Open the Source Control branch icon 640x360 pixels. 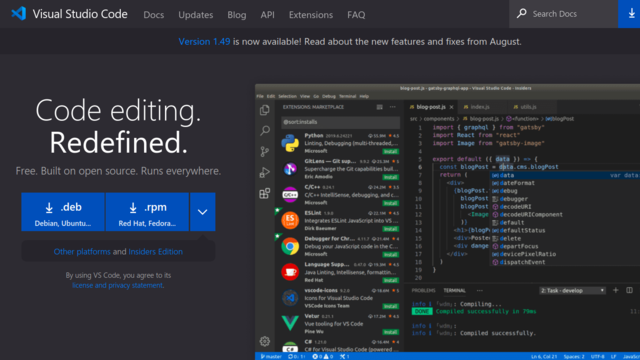tap(264, 151)
